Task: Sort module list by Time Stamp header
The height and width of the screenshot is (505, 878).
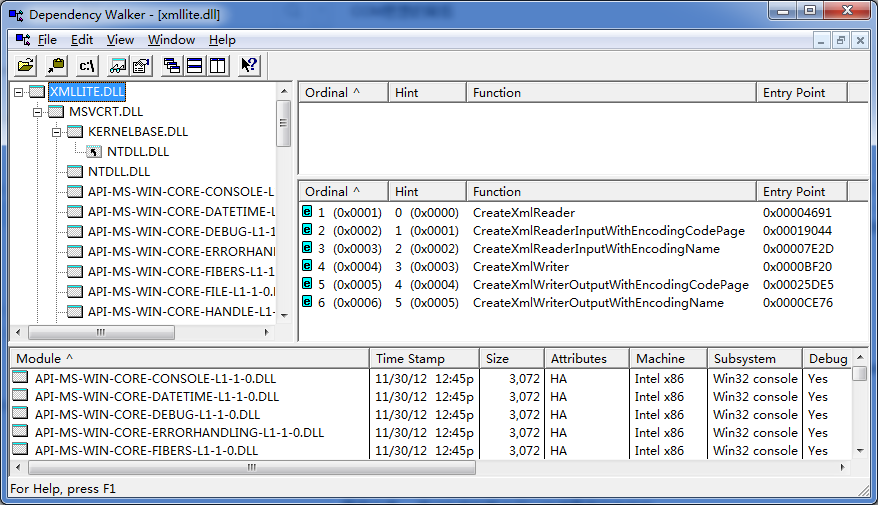Action: [x=424, y=358]
